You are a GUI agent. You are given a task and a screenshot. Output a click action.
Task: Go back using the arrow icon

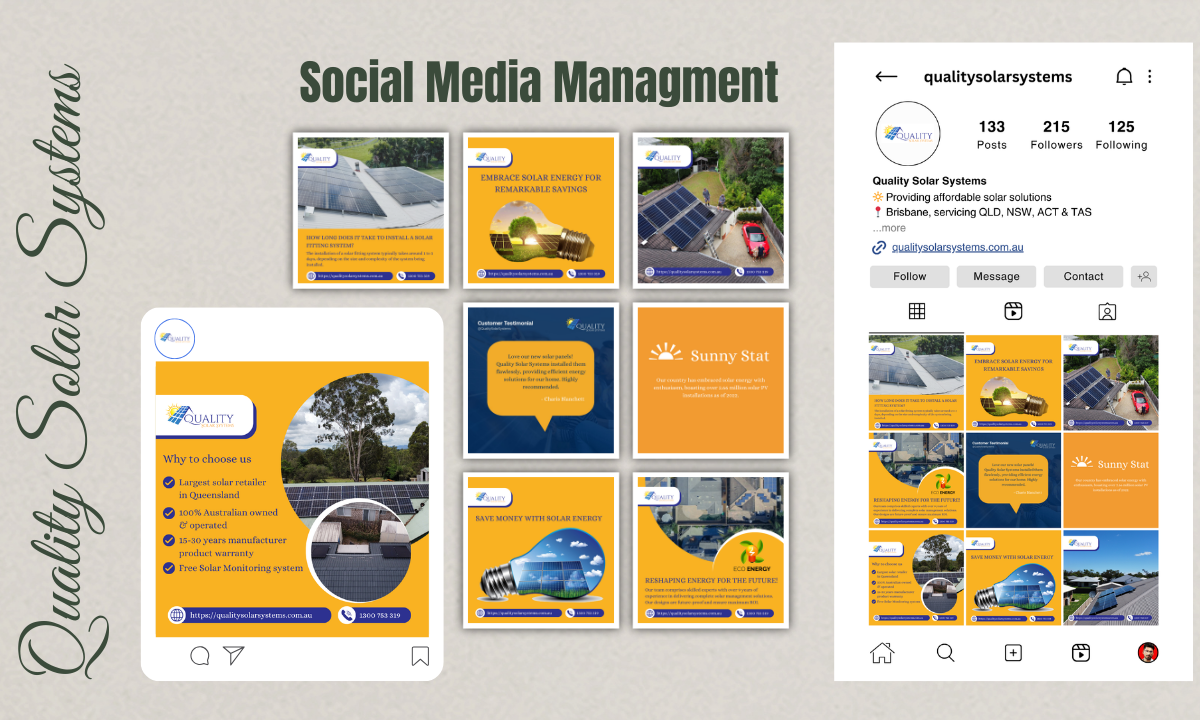pyautogui.click(x=886, y=76)
